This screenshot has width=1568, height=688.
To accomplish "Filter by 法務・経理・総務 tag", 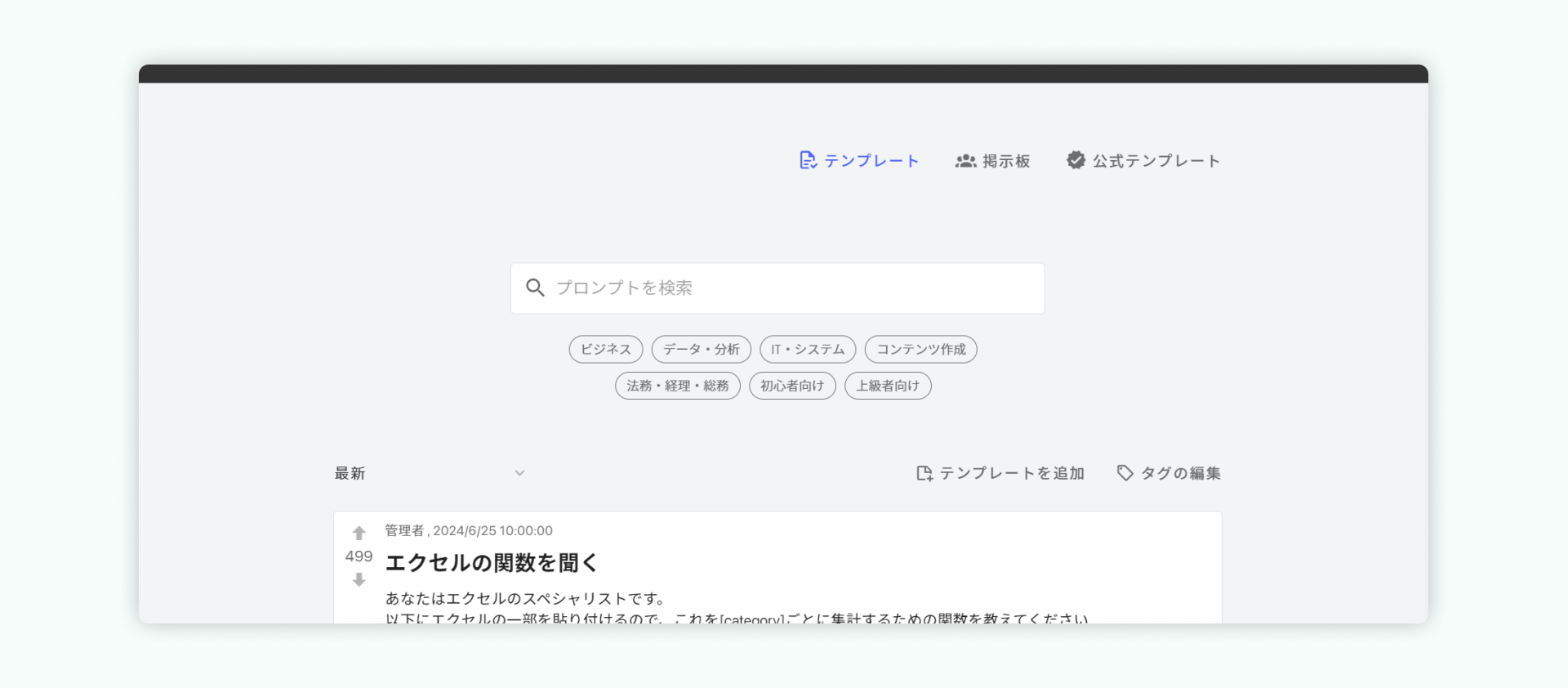I will (x=678, y=386).
